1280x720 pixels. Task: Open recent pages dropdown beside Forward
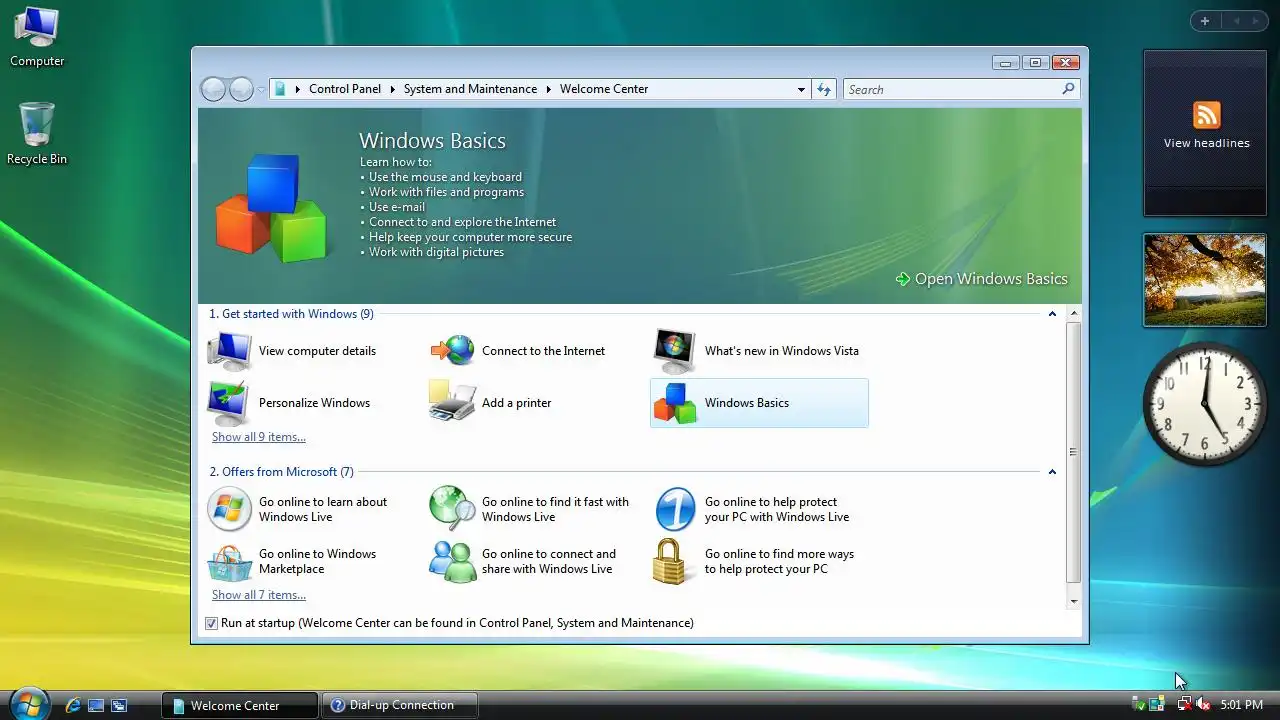pyautogui.click(x=261, y=89)
